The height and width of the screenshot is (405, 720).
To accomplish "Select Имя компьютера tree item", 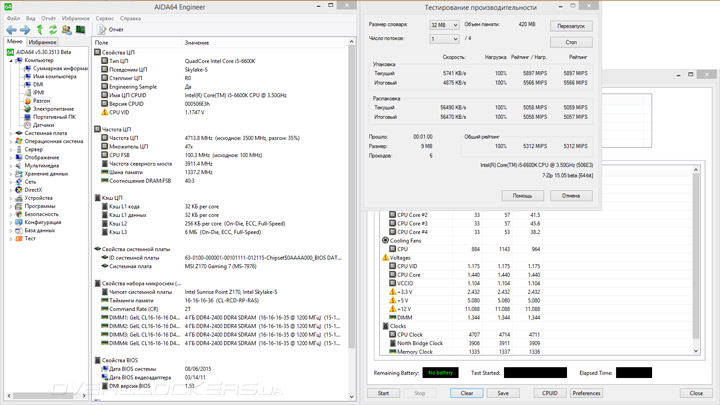I will [55, 76].
